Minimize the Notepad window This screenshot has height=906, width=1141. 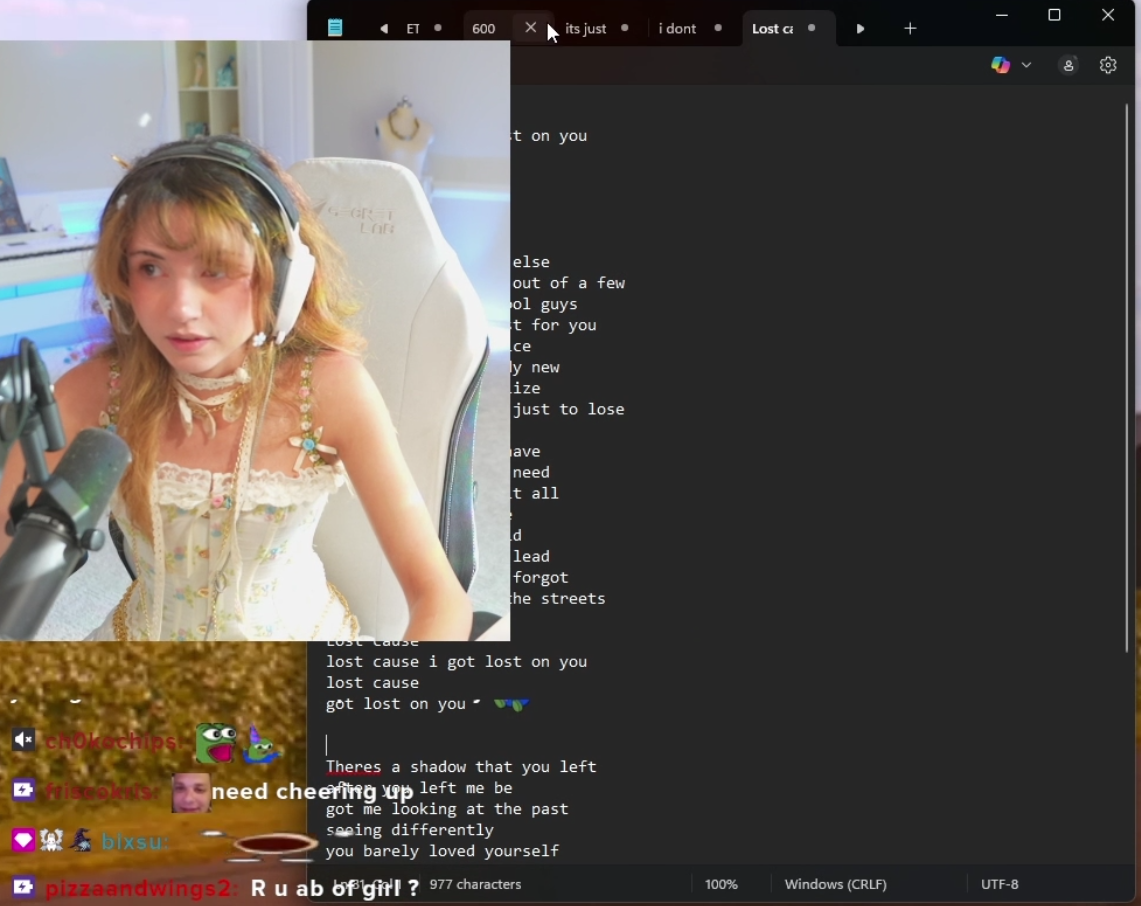tap(1001, 15)
